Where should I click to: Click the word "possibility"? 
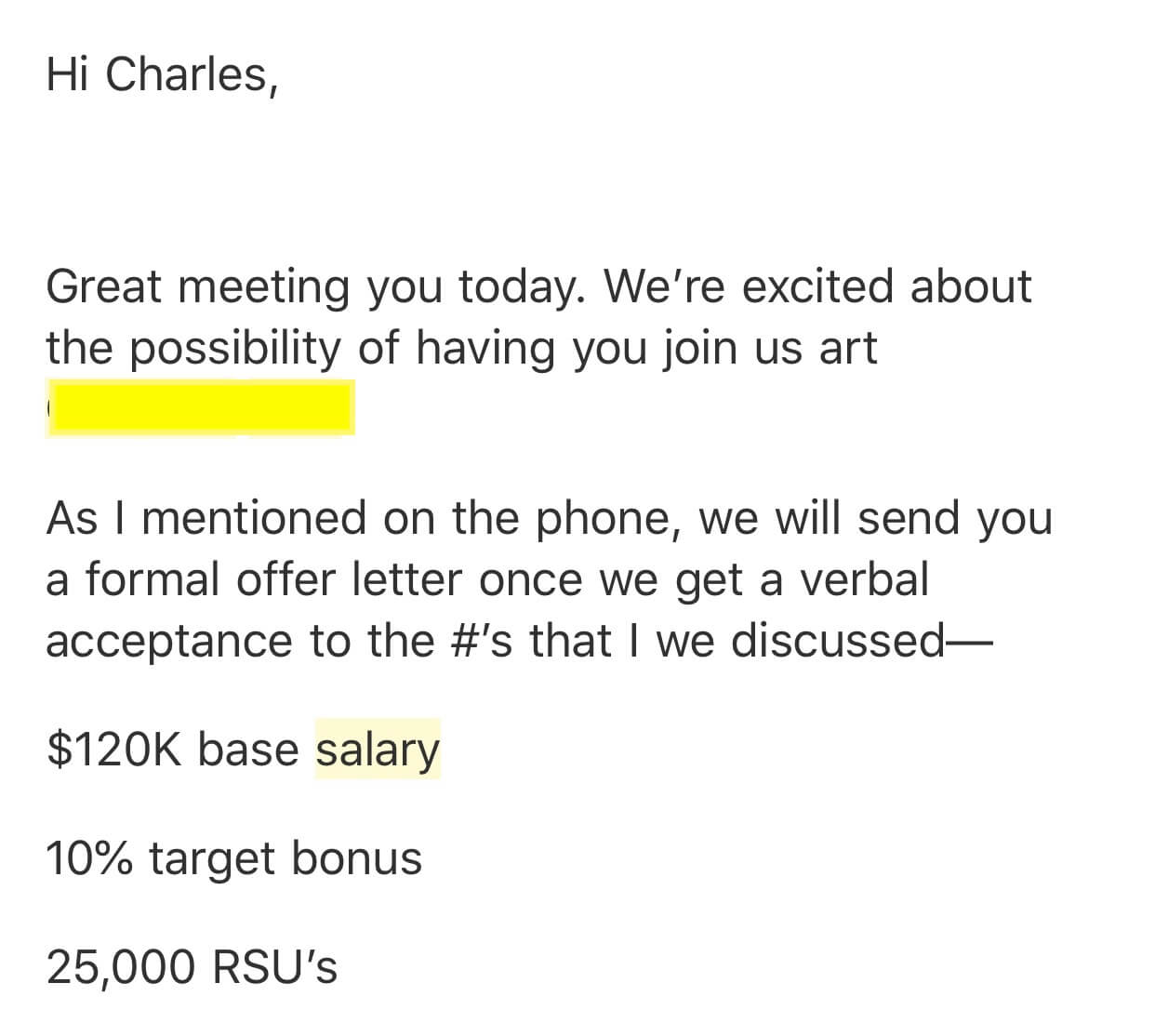click(x=235, y=349)
